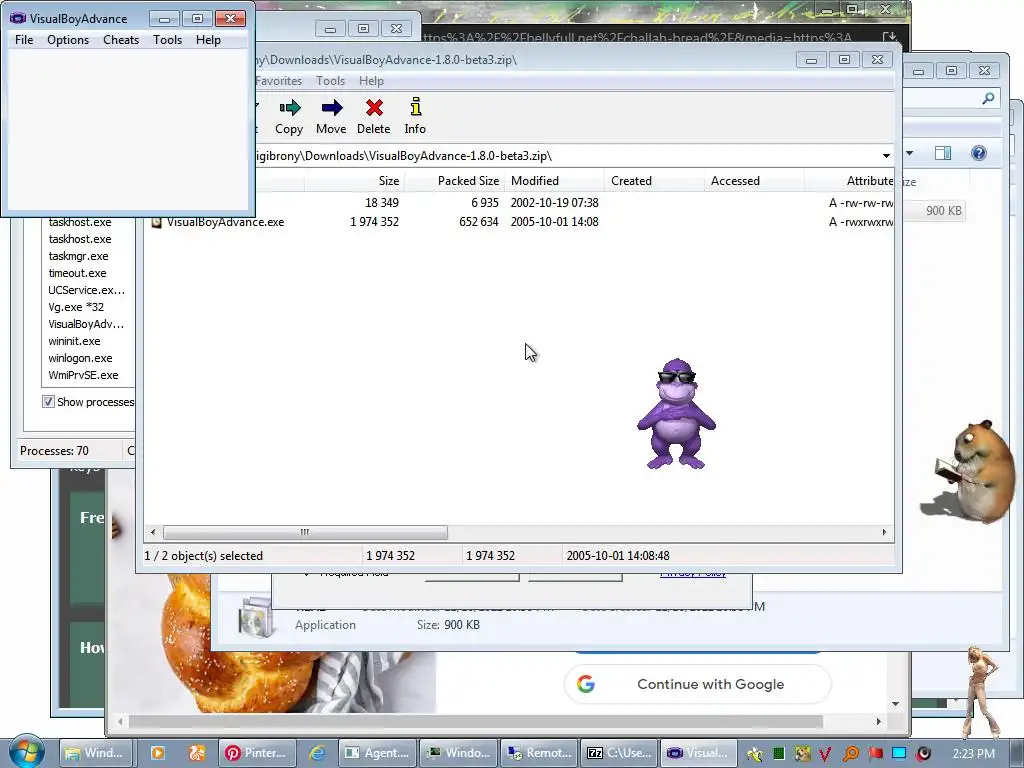Select VisualBoyAdv... process in Task Manager

pos(86,324)
